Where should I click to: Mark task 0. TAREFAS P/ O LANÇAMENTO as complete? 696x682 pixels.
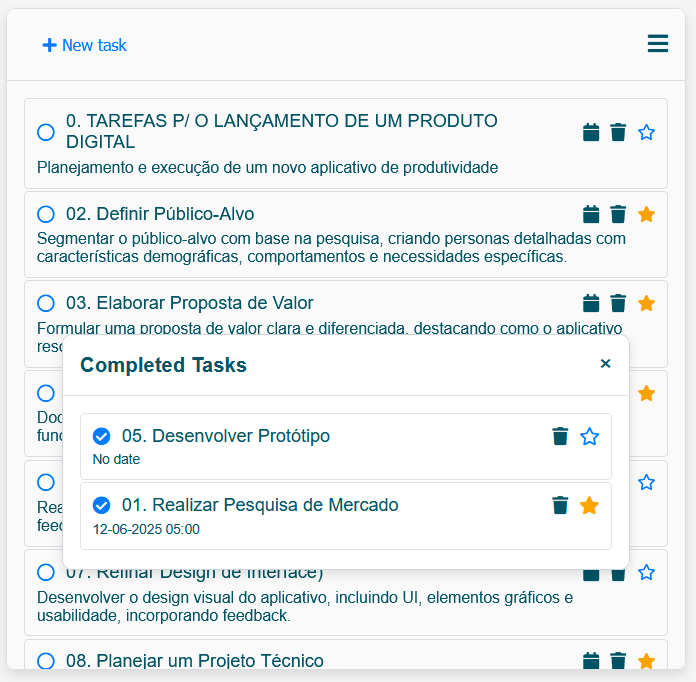pyautogui.click(x=46, y=132)
